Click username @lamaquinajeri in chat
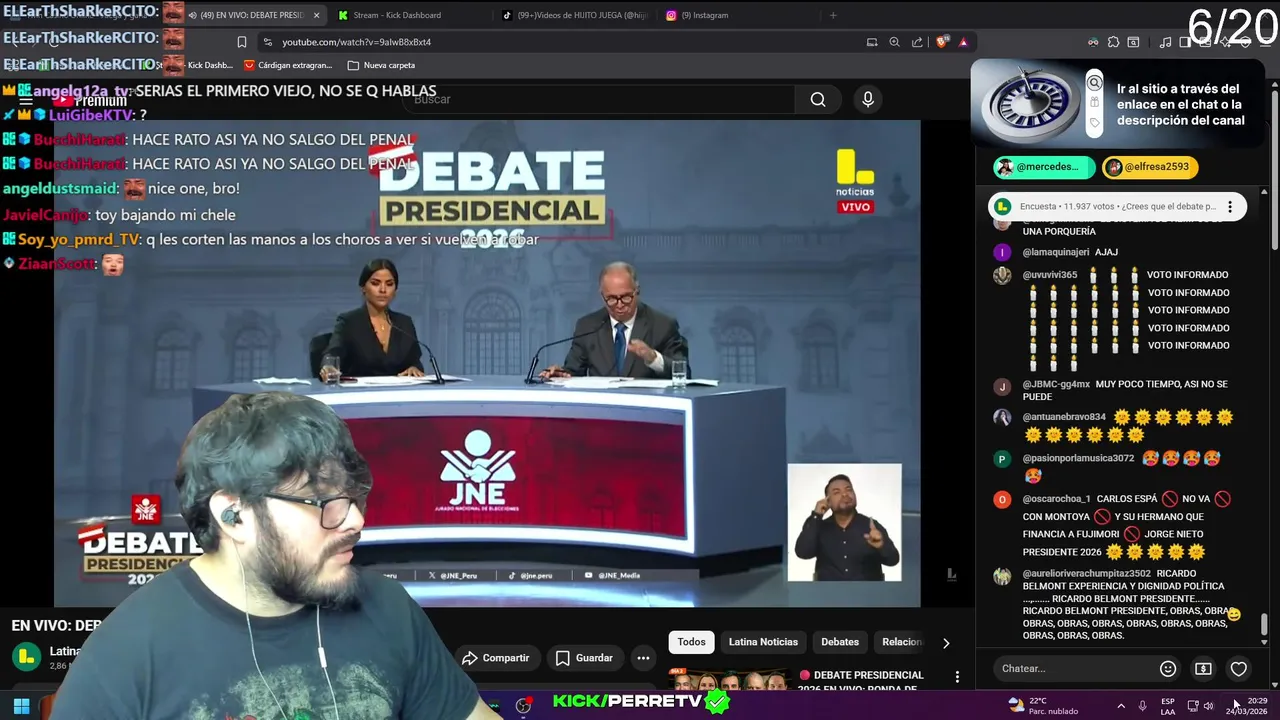 (1055, 252)
